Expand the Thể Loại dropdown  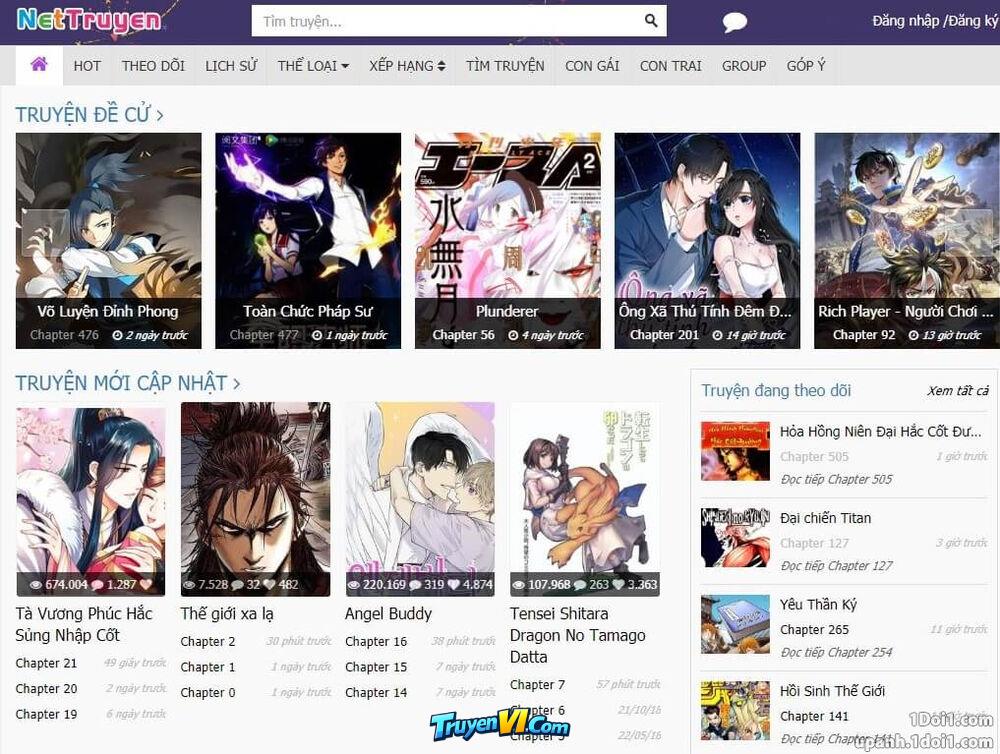pos(313,66)
